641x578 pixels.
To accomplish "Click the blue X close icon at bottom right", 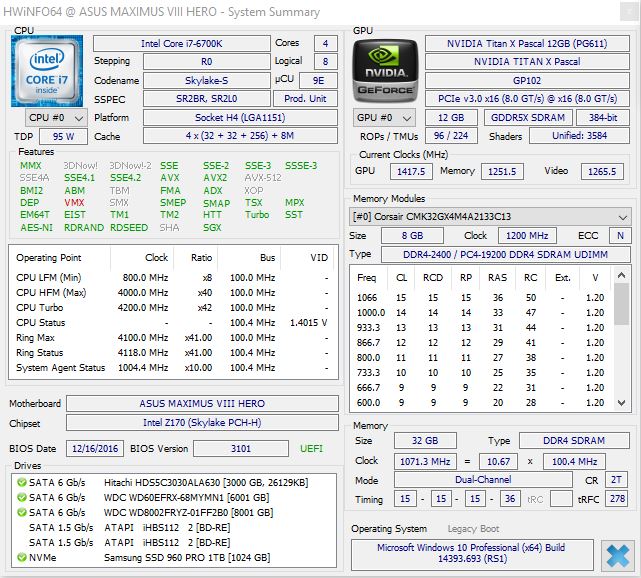I will [x=617, y=555].
